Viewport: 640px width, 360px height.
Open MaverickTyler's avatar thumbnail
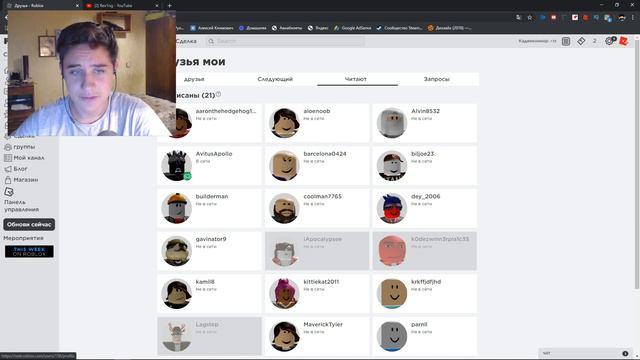[284, 336]
